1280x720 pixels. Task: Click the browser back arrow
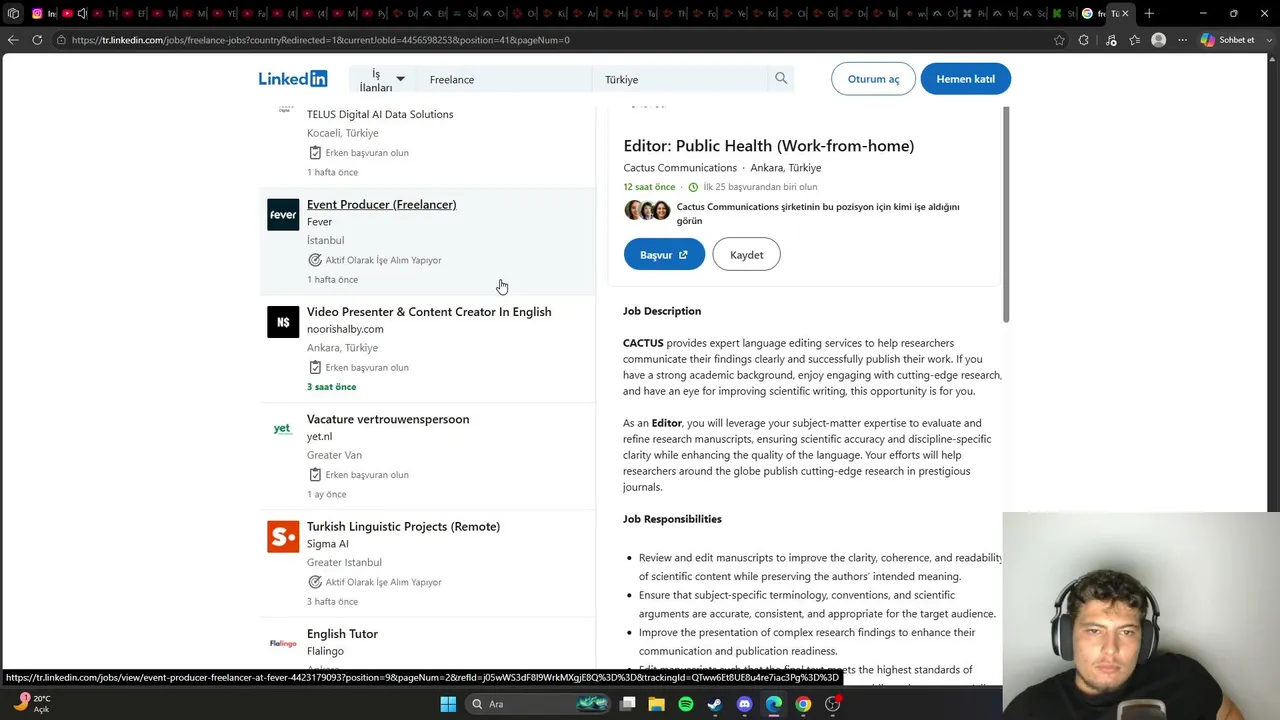coord(13,40)
